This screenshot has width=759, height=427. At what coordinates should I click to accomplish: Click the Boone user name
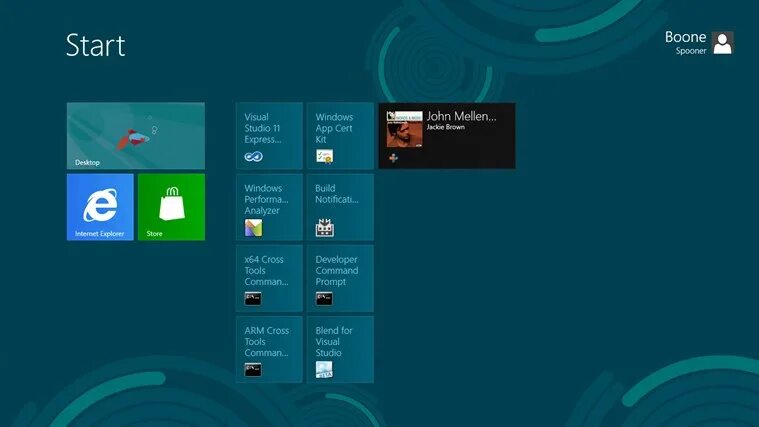pyautogui.click(x=685, y=37)
